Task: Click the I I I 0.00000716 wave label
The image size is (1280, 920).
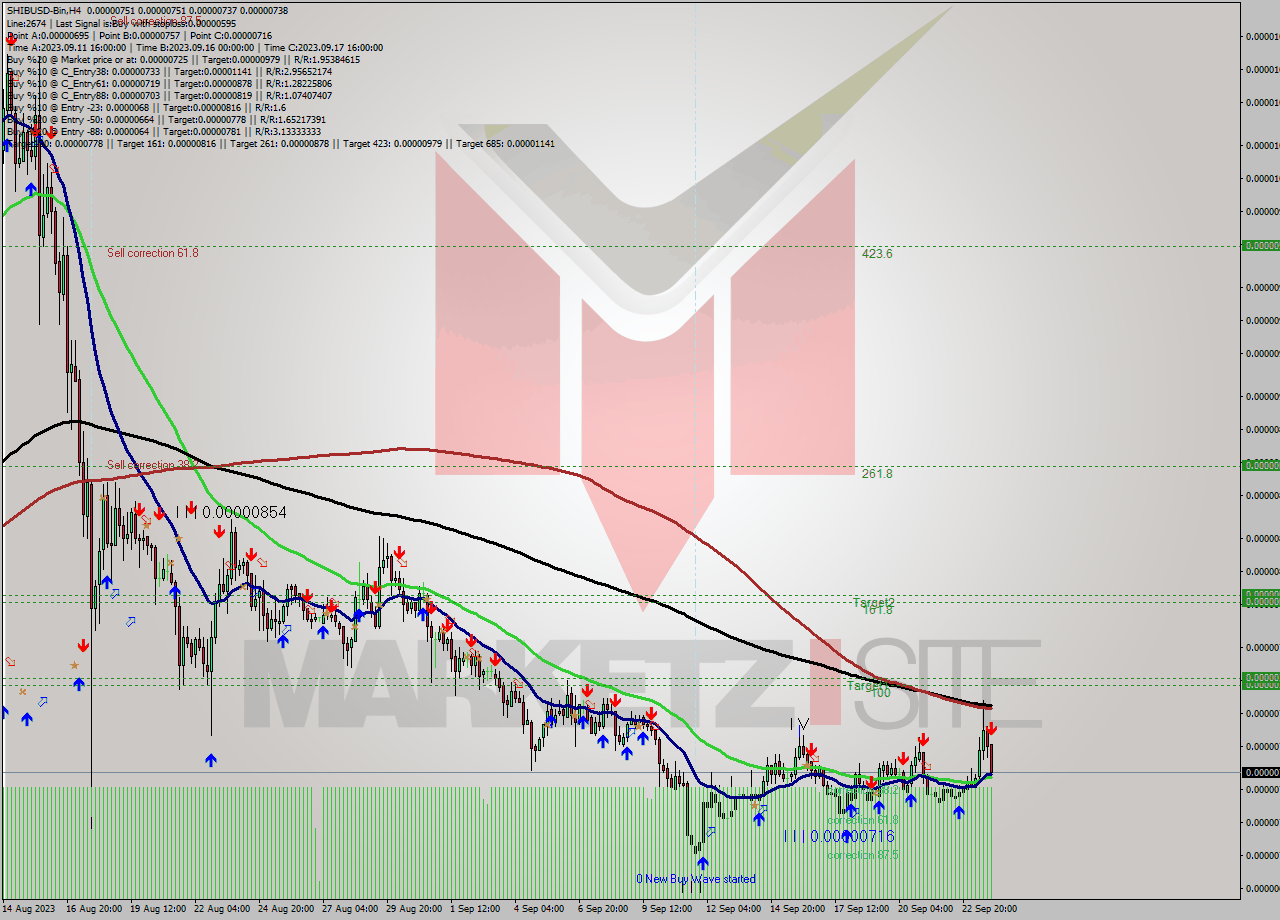Action: tap(839, 836)
